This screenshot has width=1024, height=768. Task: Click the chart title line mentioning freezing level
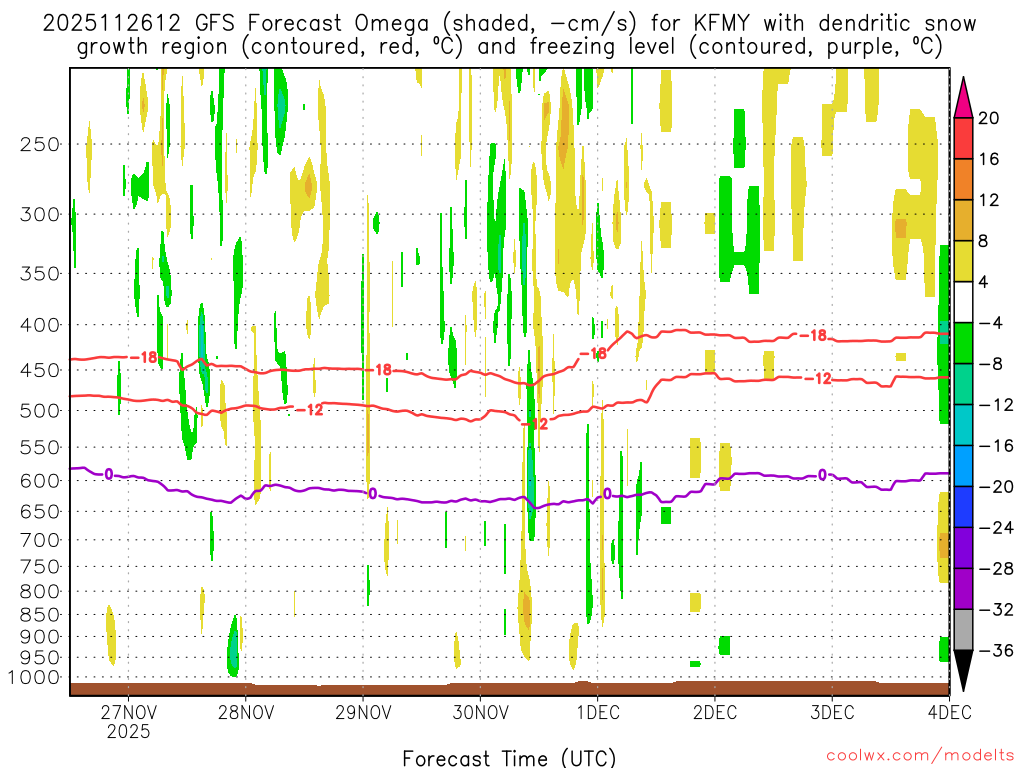coord(509,47)
